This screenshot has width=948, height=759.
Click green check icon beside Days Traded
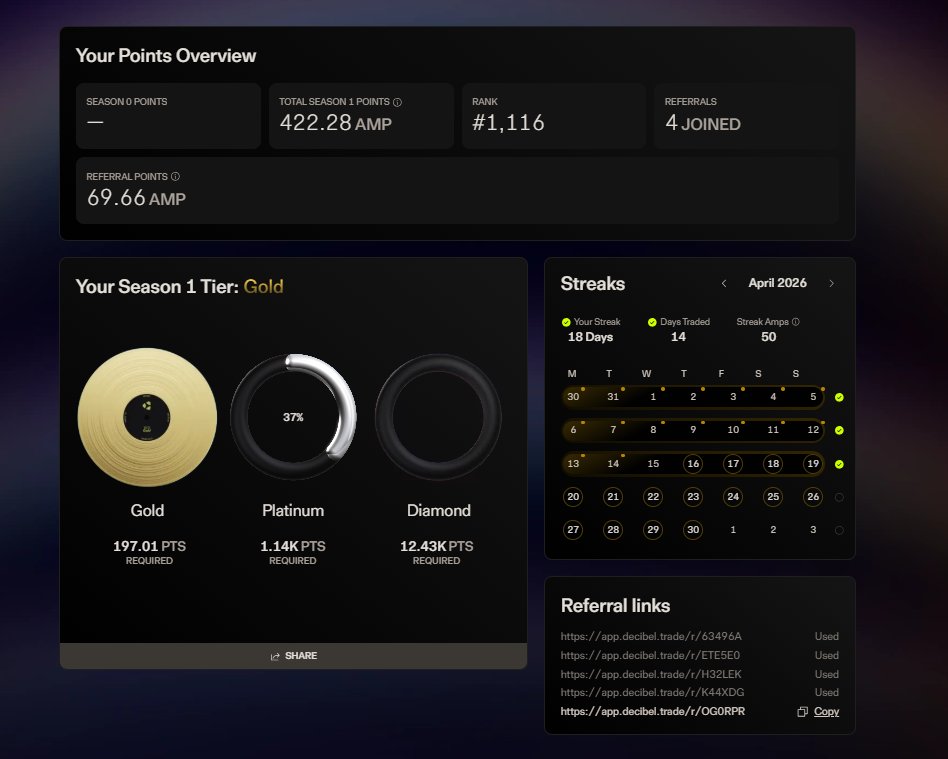(652, 322)
